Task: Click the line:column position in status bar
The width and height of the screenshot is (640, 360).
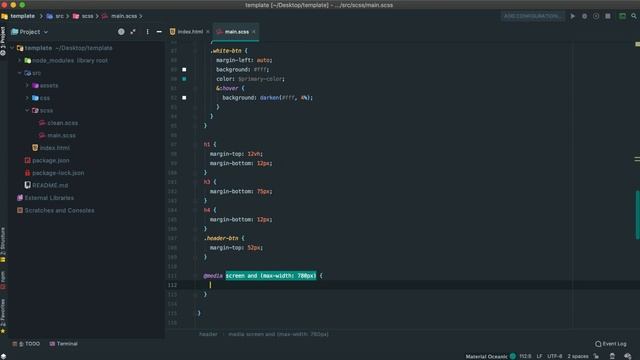Action: [x=525, y=356]
